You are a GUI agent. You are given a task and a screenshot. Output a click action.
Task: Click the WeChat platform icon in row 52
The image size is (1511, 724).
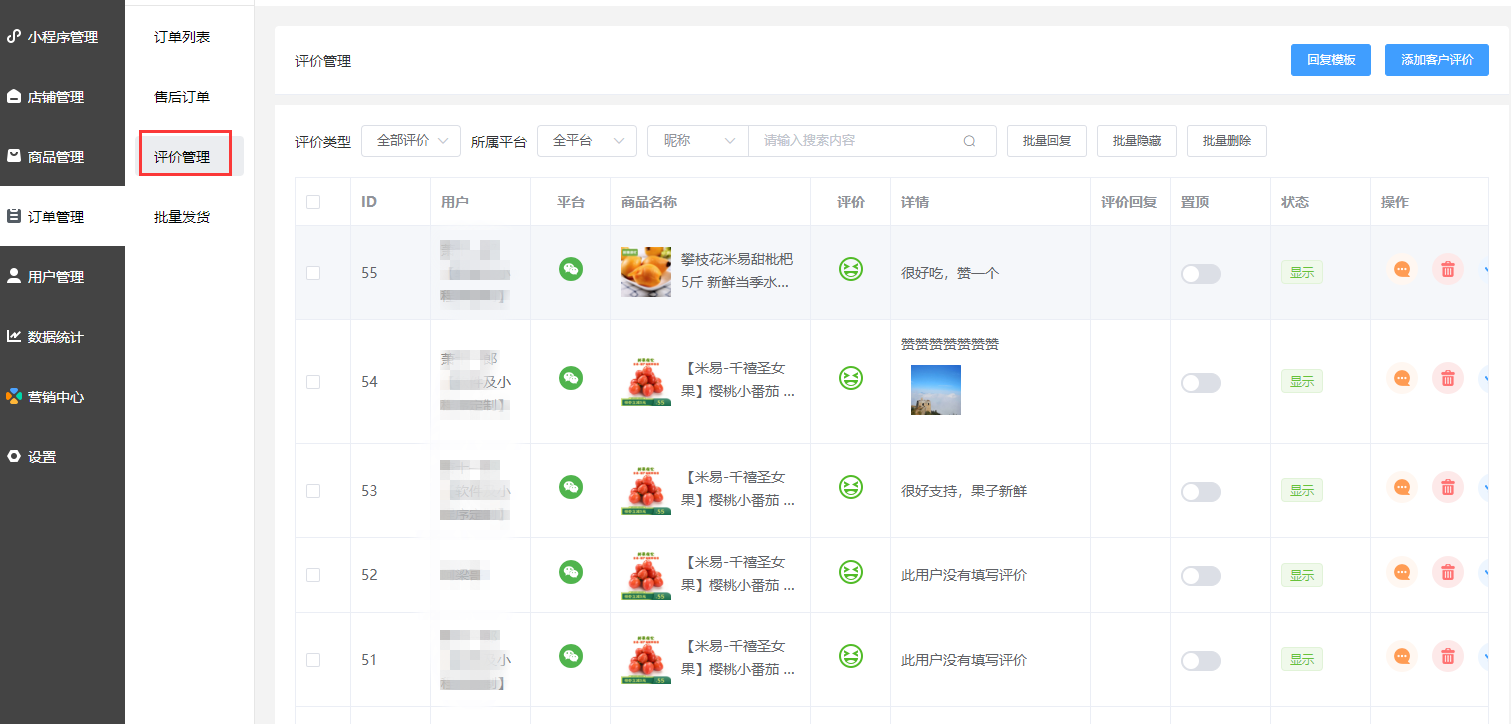(571, 572)
